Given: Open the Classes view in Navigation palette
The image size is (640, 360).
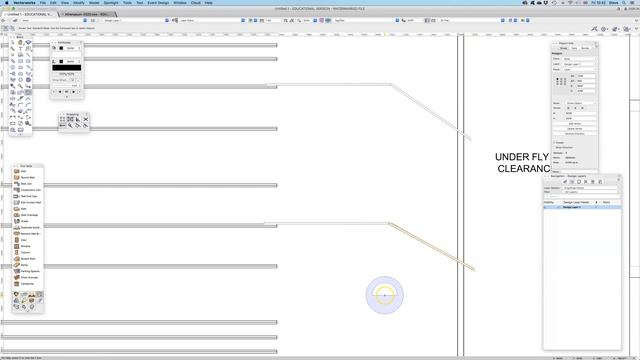Looking at the screenshot, I should [x=565, y=182].
